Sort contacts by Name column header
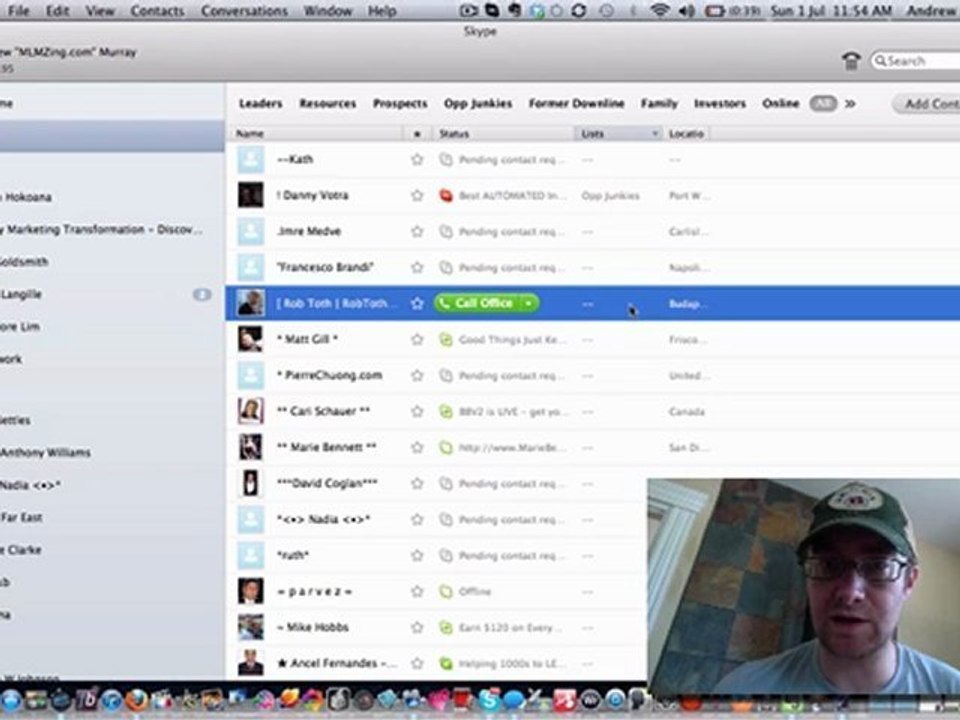This screenshot has width=960, height=720. (x=315, y=133)
